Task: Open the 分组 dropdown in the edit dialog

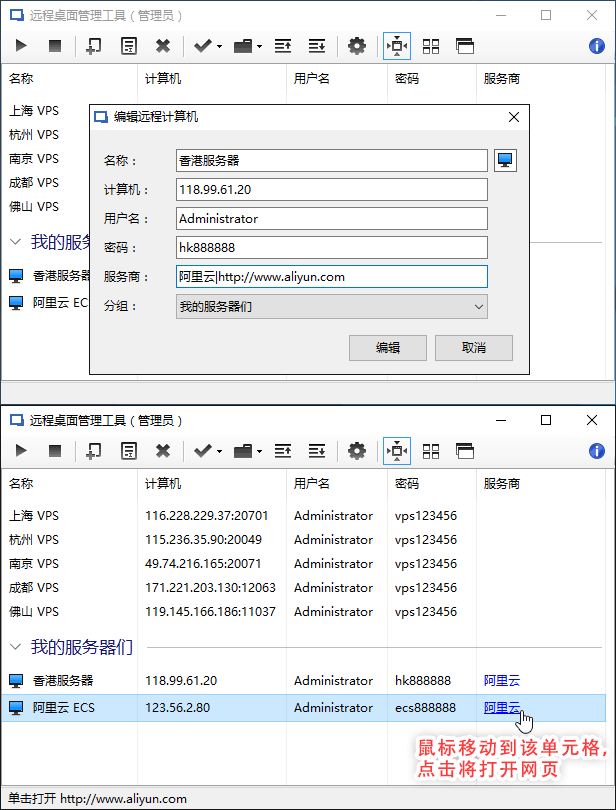Action: (331, 306)
